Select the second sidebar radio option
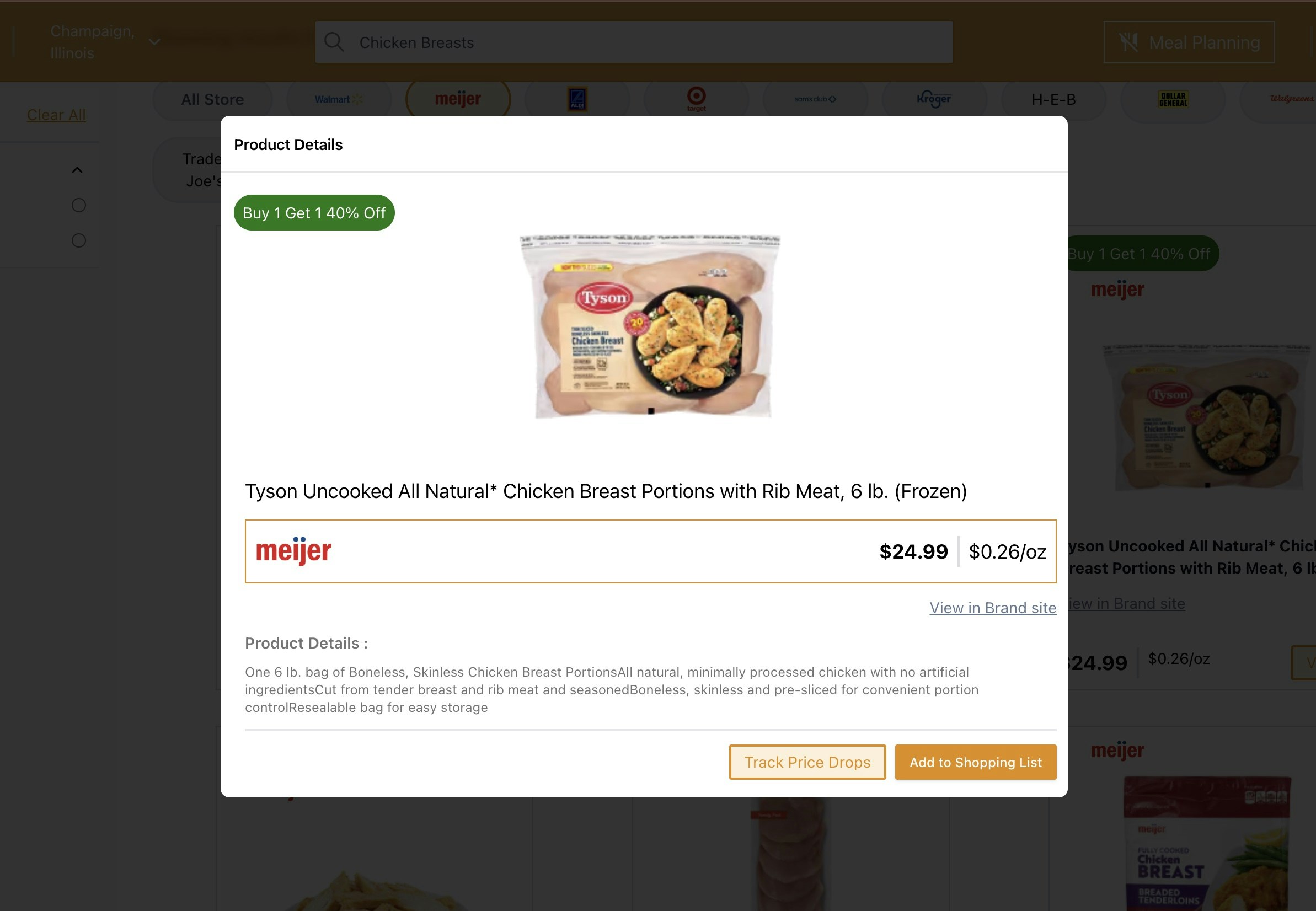The image size is (1316, 911). tap(79, 240)
